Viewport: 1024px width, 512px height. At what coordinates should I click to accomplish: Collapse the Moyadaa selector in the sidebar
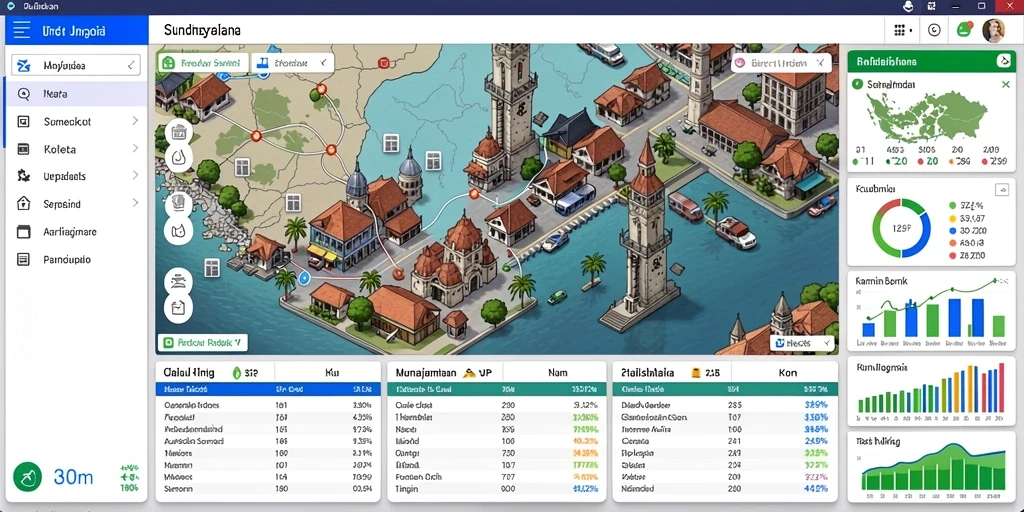131,65
